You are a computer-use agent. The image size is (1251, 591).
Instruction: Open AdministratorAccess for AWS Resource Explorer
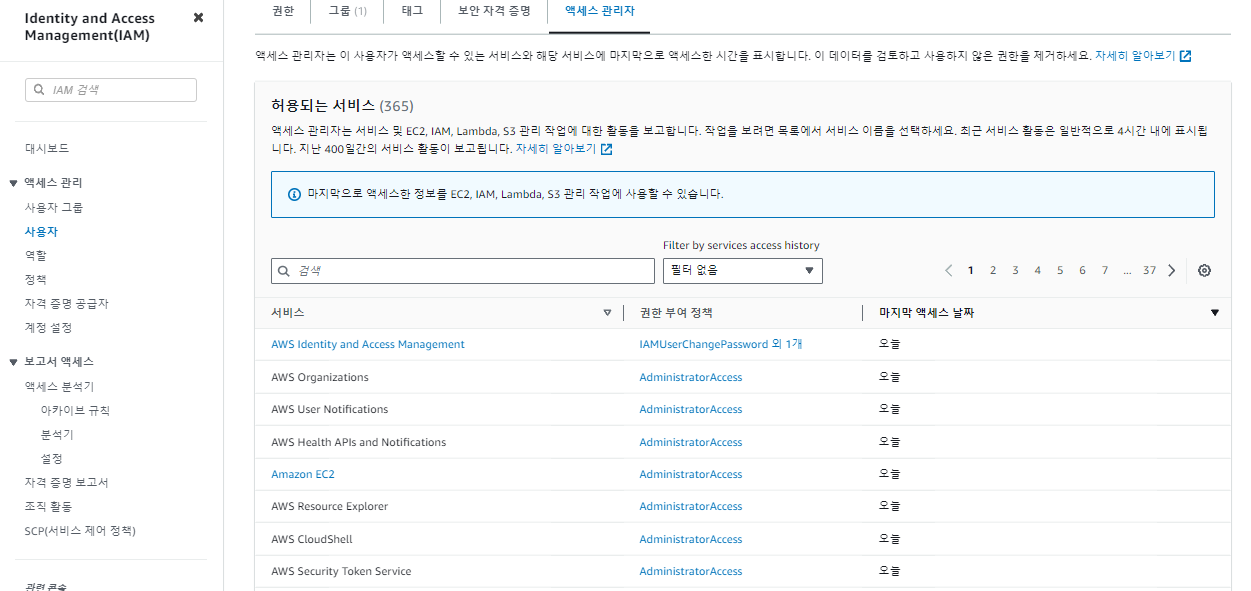click(691, 506)
